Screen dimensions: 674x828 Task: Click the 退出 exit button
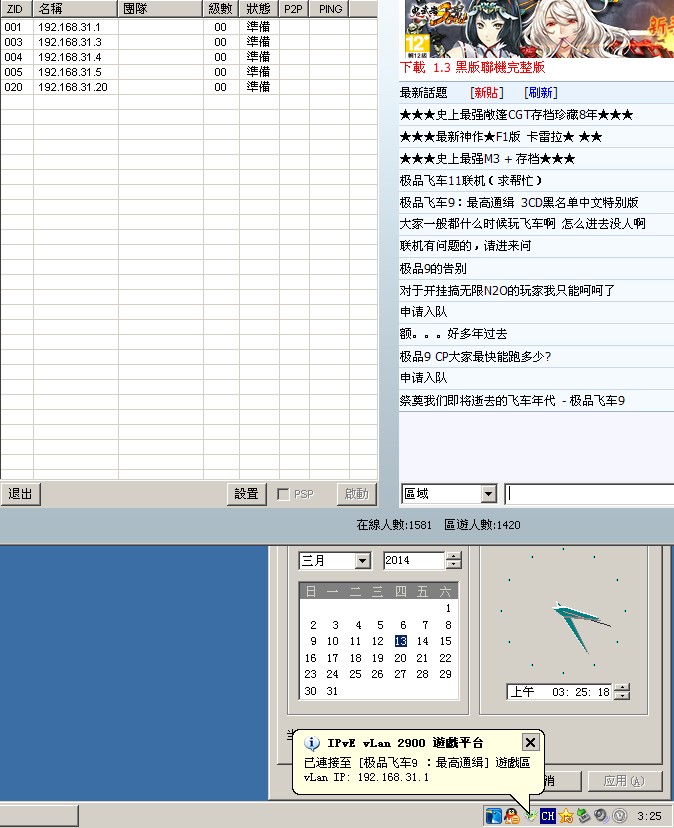tap(20, 494)
